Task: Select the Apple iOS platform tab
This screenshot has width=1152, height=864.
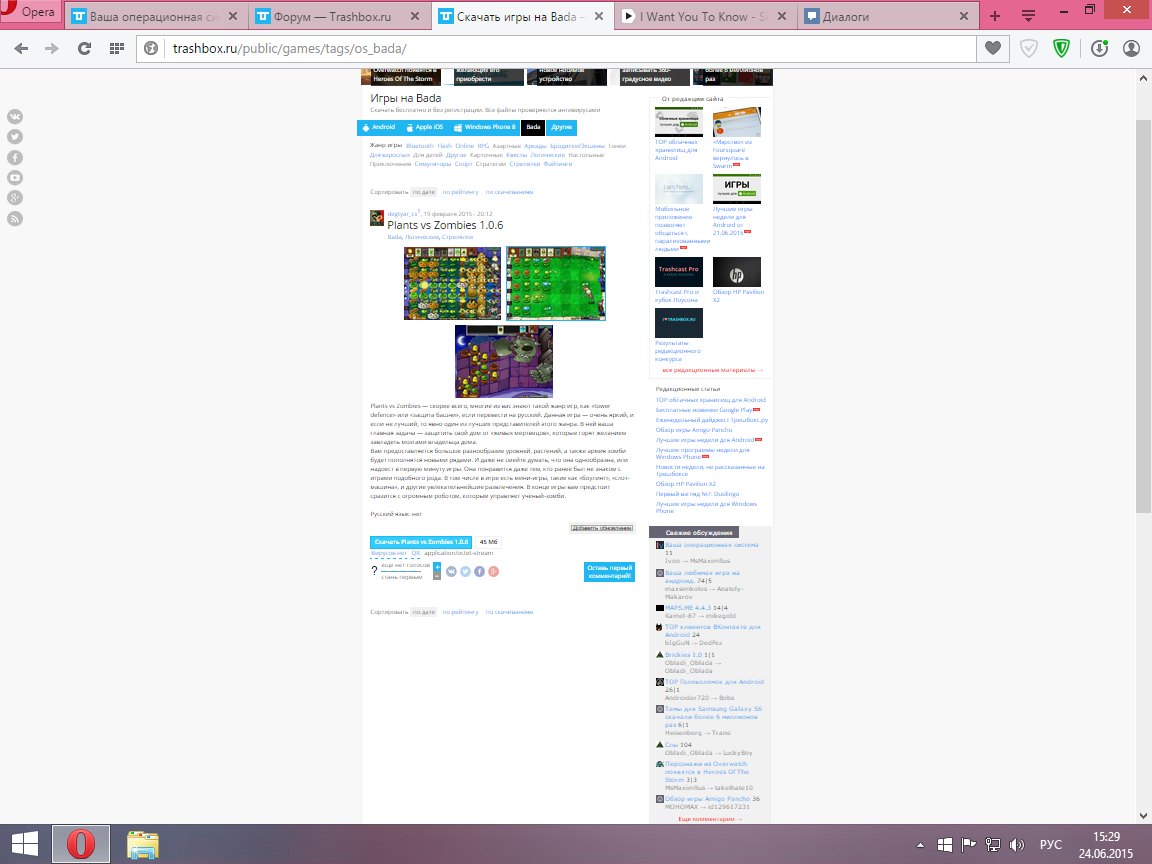Action: 424,127
